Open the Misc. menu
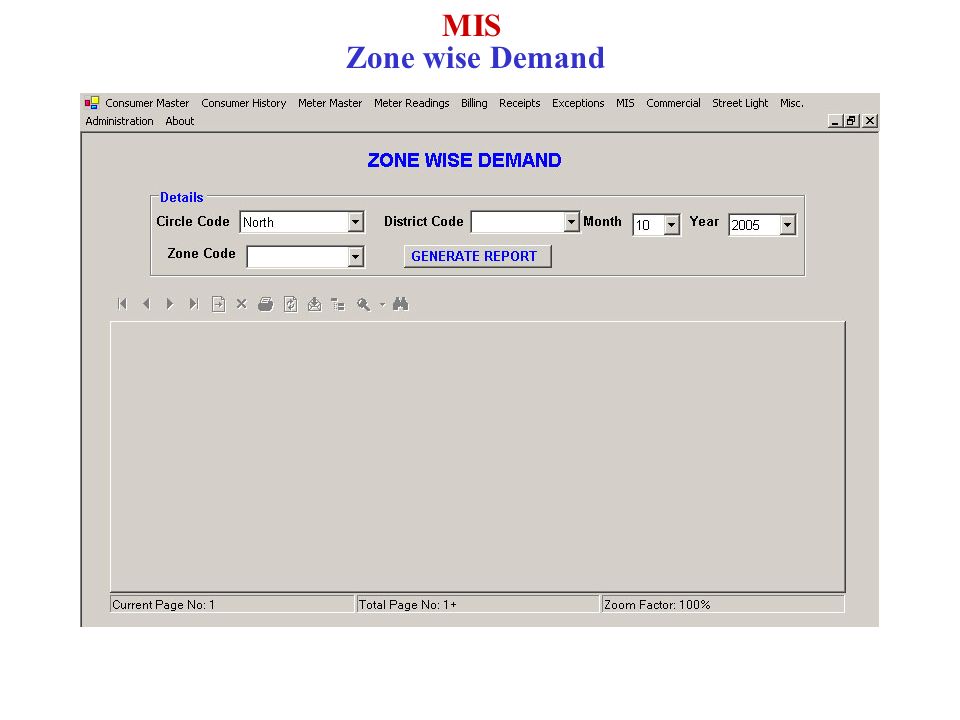The width and height of the screenshot is (960, 720). point(791,103)
